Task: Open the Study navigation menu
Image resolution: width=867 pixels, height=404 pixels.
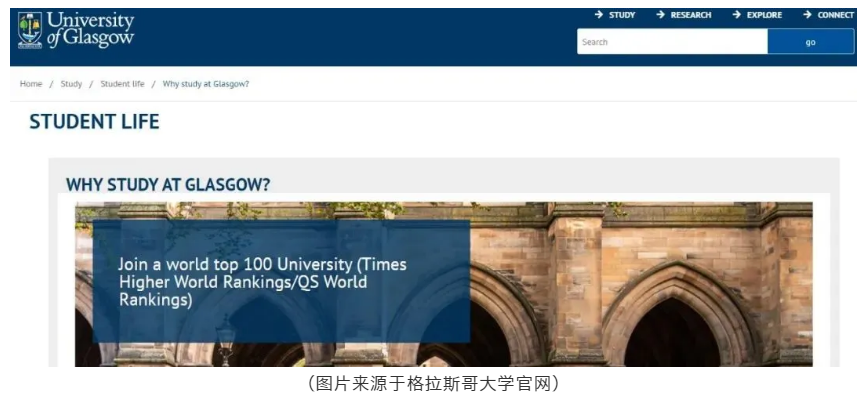Action: coord(615,15)
